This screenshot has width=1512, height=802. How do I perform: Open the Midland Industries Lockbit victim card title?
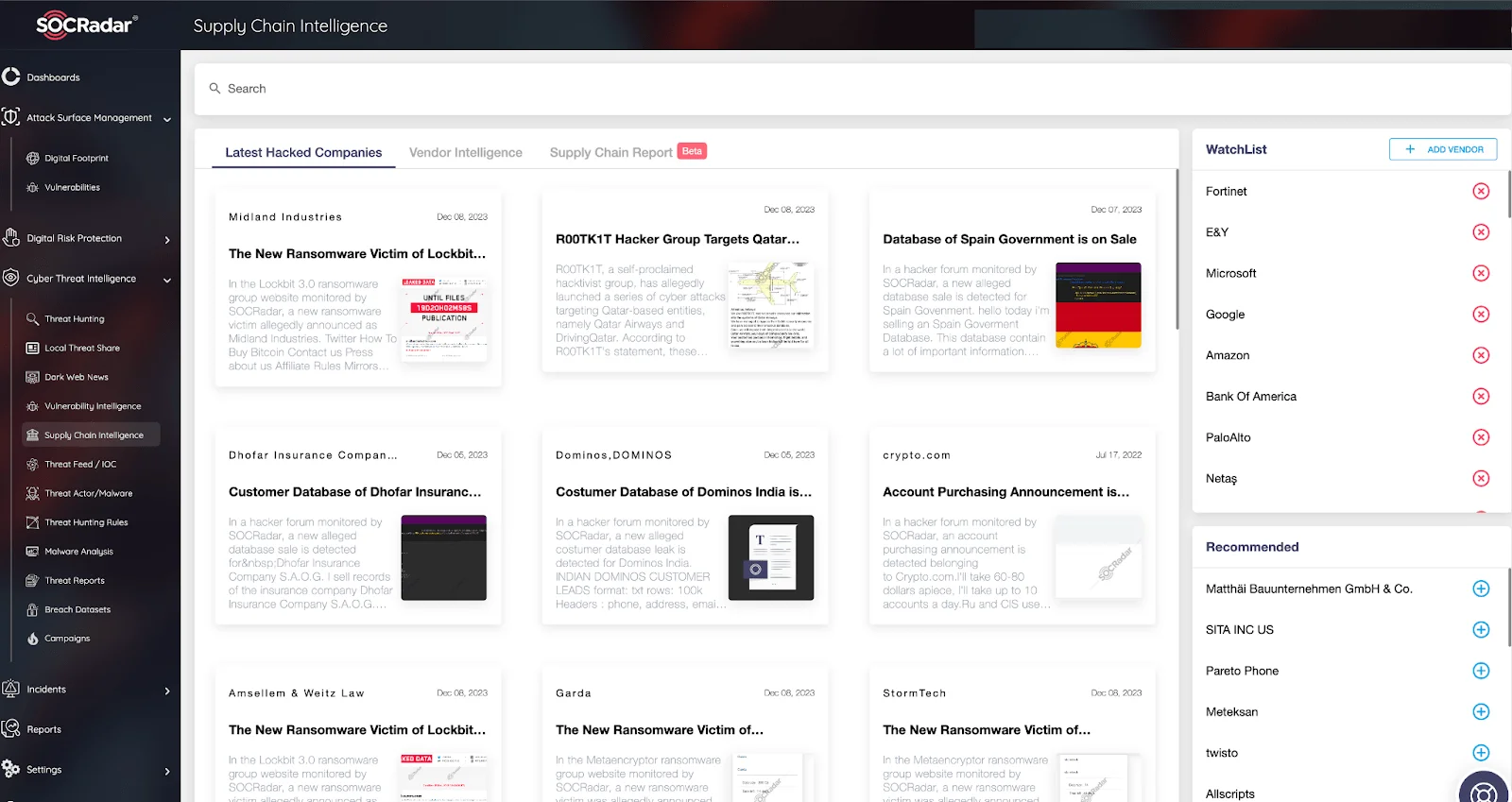357,253
